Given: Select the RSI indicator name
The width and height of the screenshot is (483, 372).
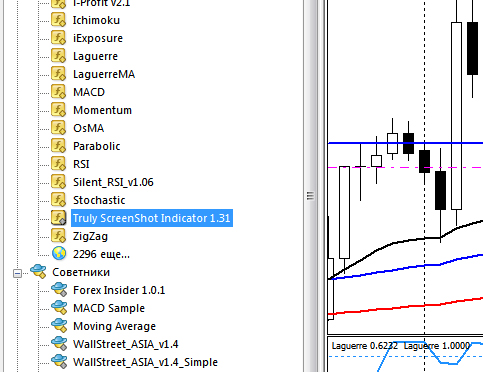Looking at the screenshot, I should pyautogui.click(x=81, y=164).
